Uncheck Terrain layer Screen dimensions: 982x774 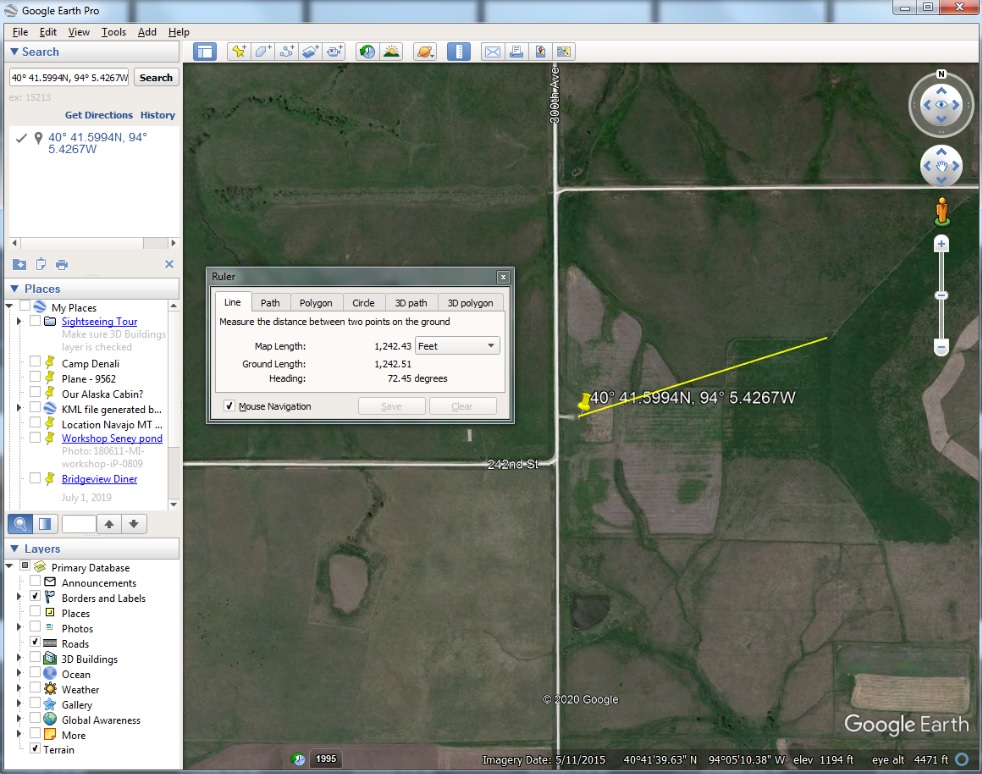pos(35,748)
